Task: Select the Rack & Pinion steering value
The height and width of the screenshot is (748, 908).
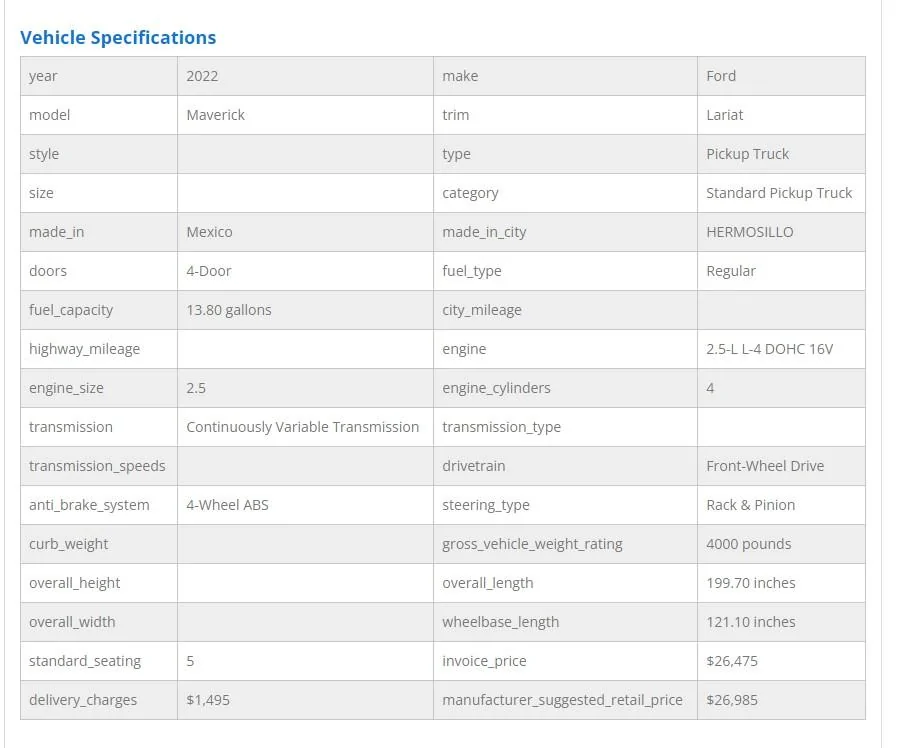Action: coord(750,505)
